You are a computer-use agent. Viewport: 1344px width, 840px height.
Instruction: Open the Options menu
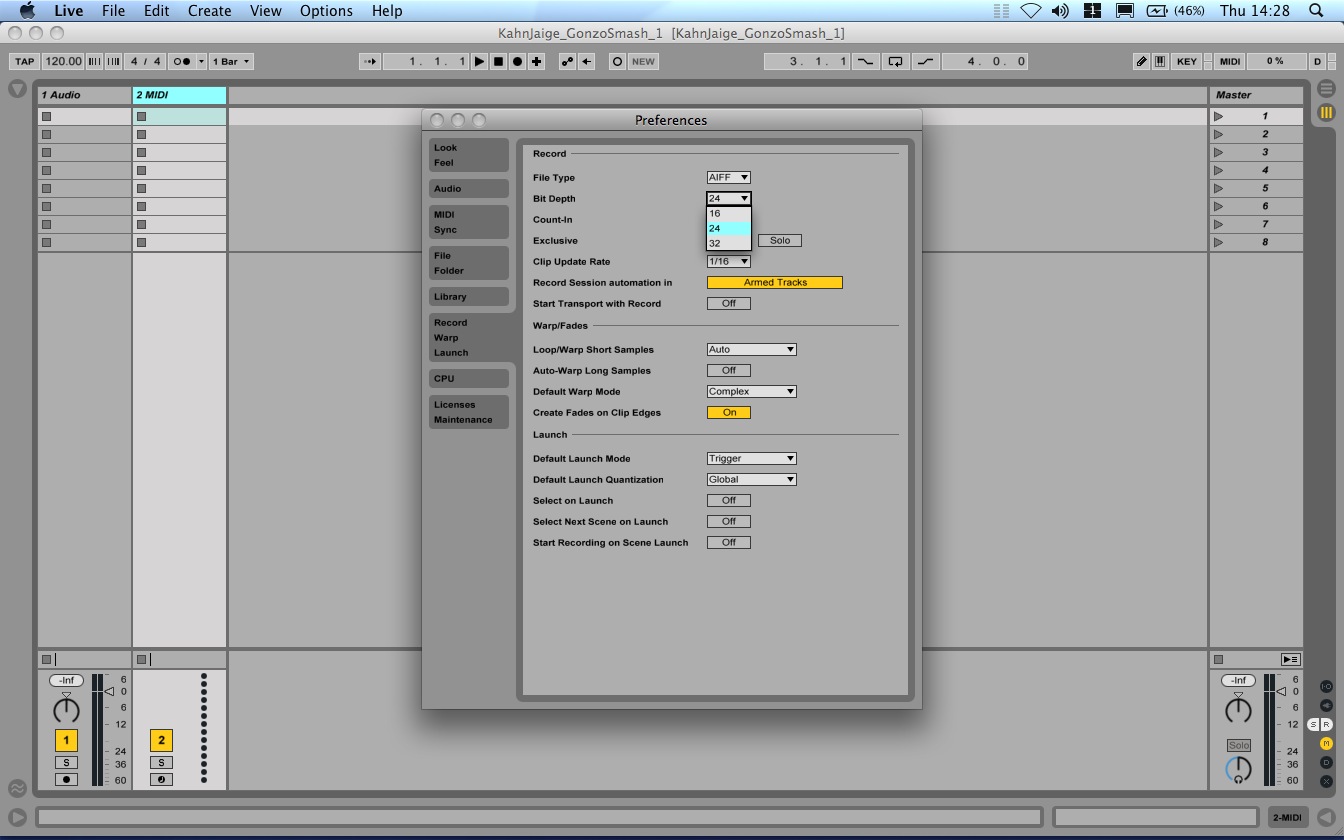click(326, 11)
